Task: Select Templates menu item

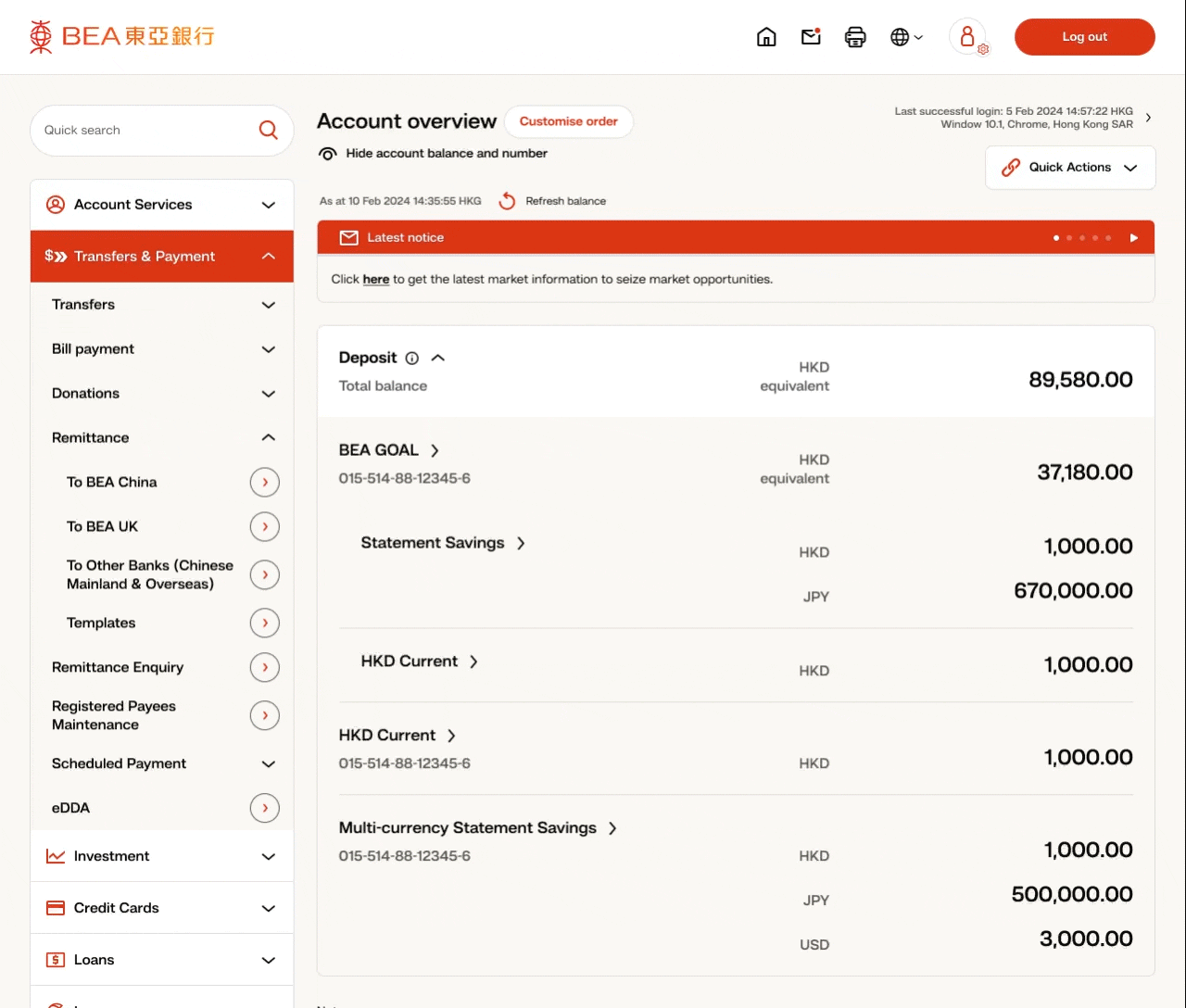Action: pyautogui.click(x=101, y=624)
